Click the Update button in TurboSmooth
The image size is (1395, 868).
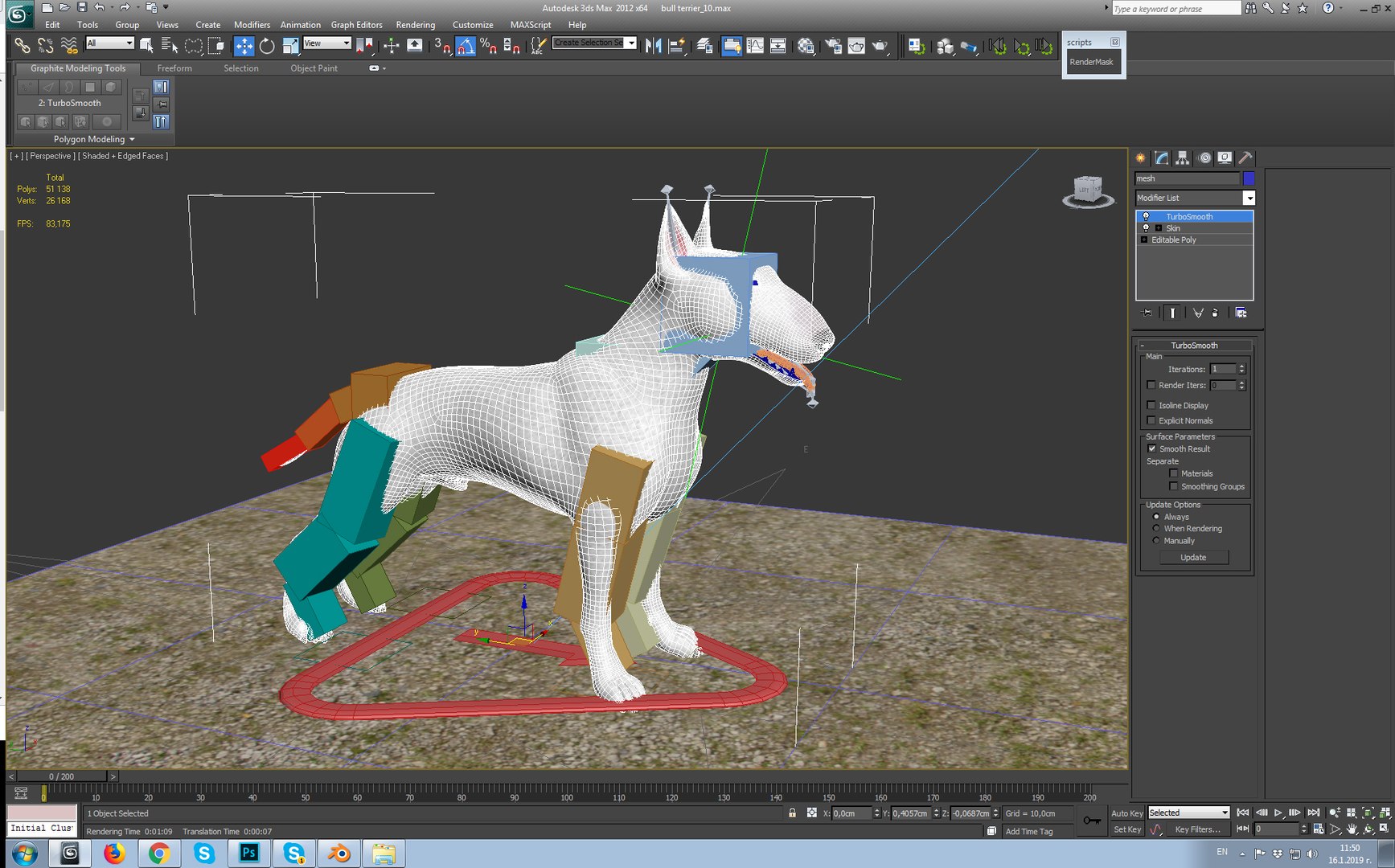1193,557
